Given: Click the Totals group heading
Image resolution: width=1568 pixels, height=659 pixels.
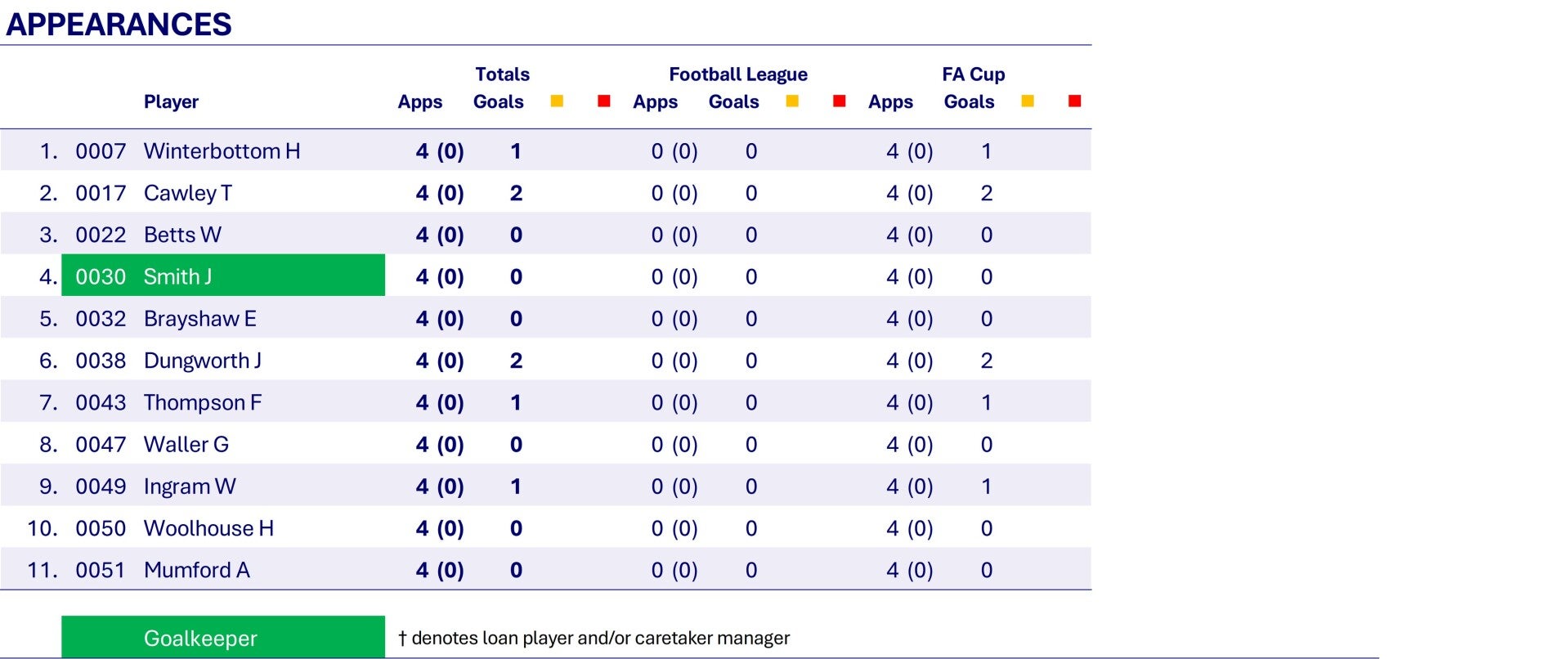Looking at the screenshot, I should coord(502,74).
